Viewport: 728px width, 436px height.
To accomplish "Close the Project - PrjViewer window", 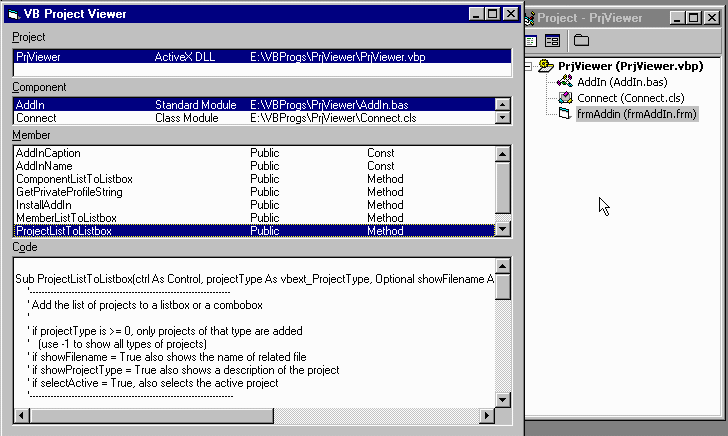I will click(x=712, y=18).
